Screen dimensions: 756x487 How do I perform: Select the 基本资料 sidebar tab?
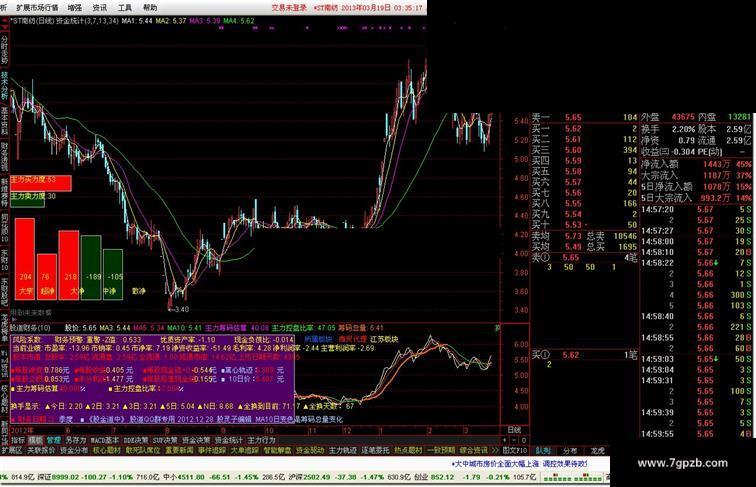pos(4,122)
